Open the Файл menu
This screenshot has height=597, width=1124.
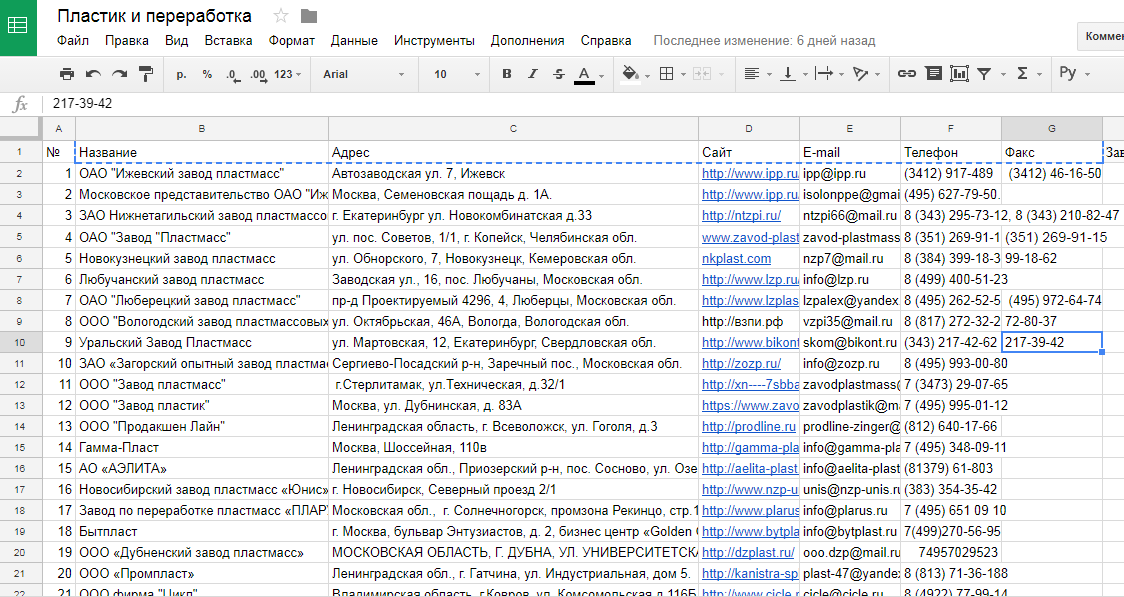(x=73, y=41)
